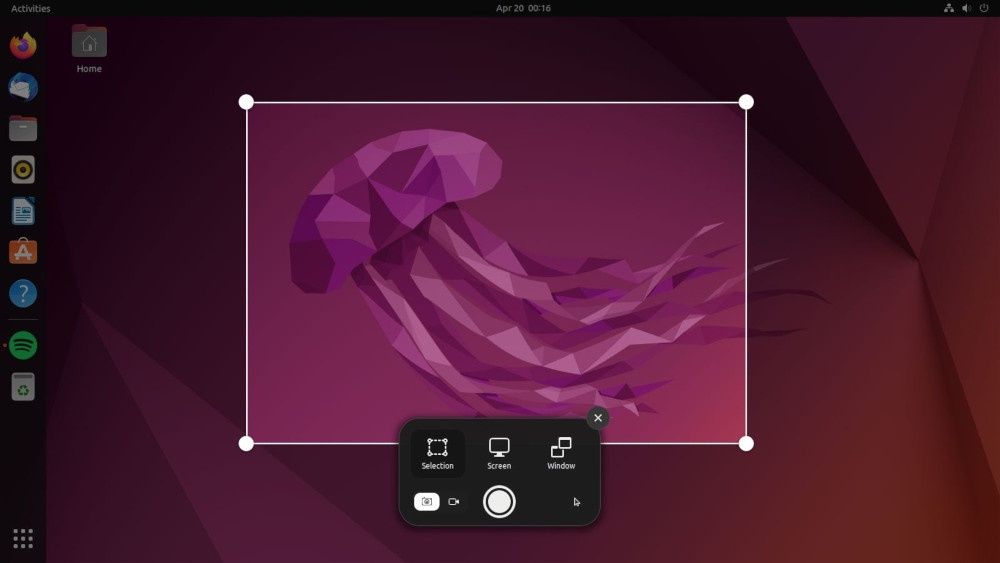
Task: Launch LibreOffice Writer from dock
Action: tap(23, 211)
